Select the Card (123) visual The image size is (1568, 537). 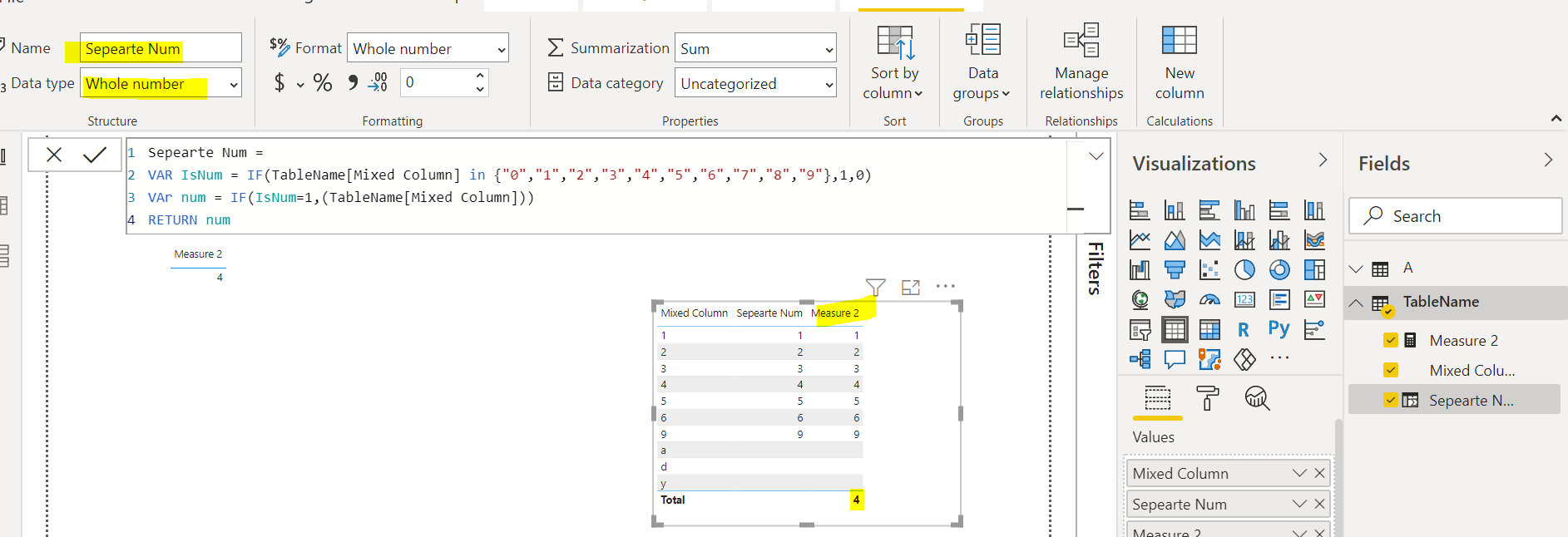pyautogui.click(x=1244, y=299)
